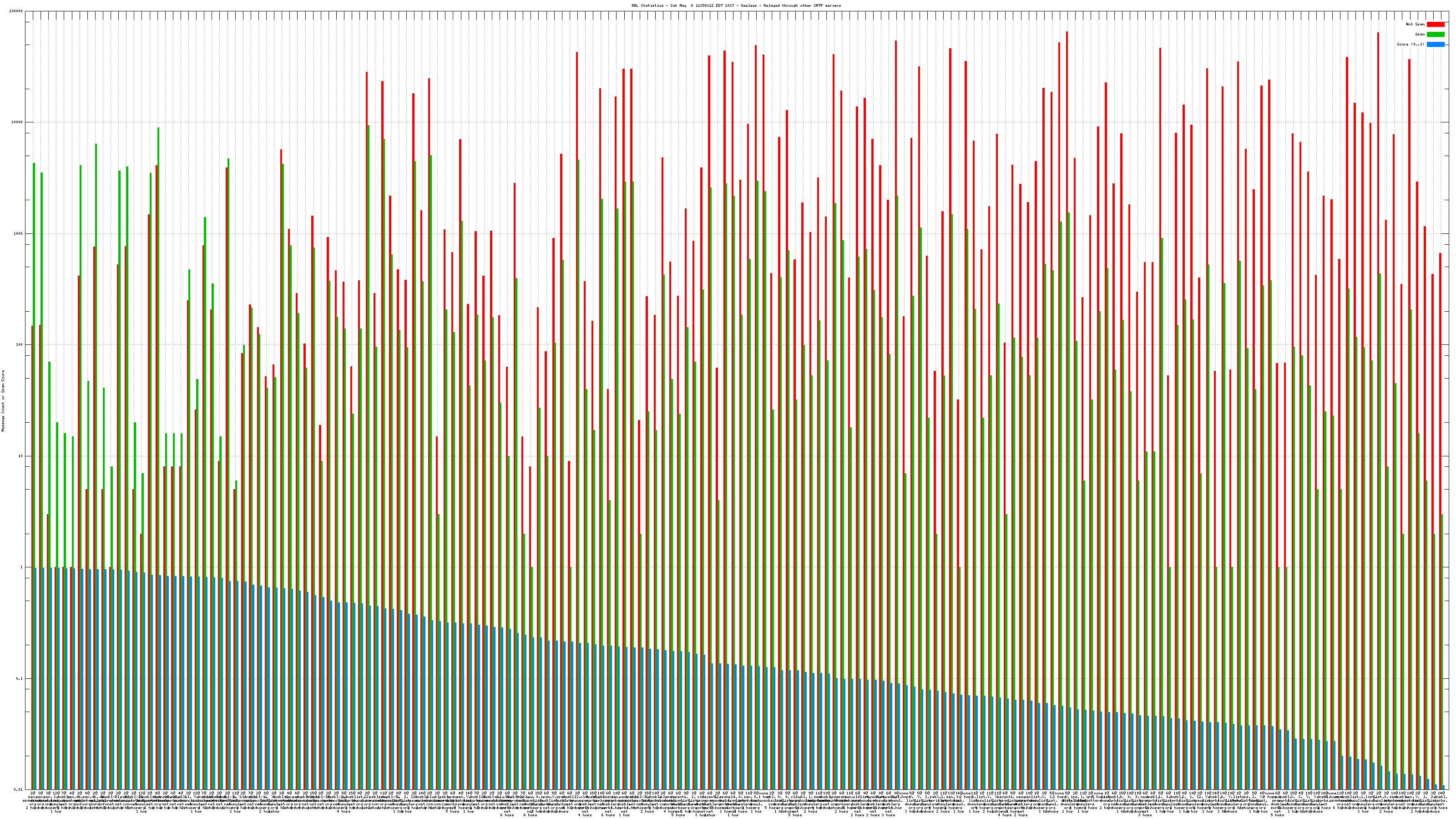Click the 1 y-axis tick label
The height and width of the screenshot is (819, 1456).
tap(21, 567)
